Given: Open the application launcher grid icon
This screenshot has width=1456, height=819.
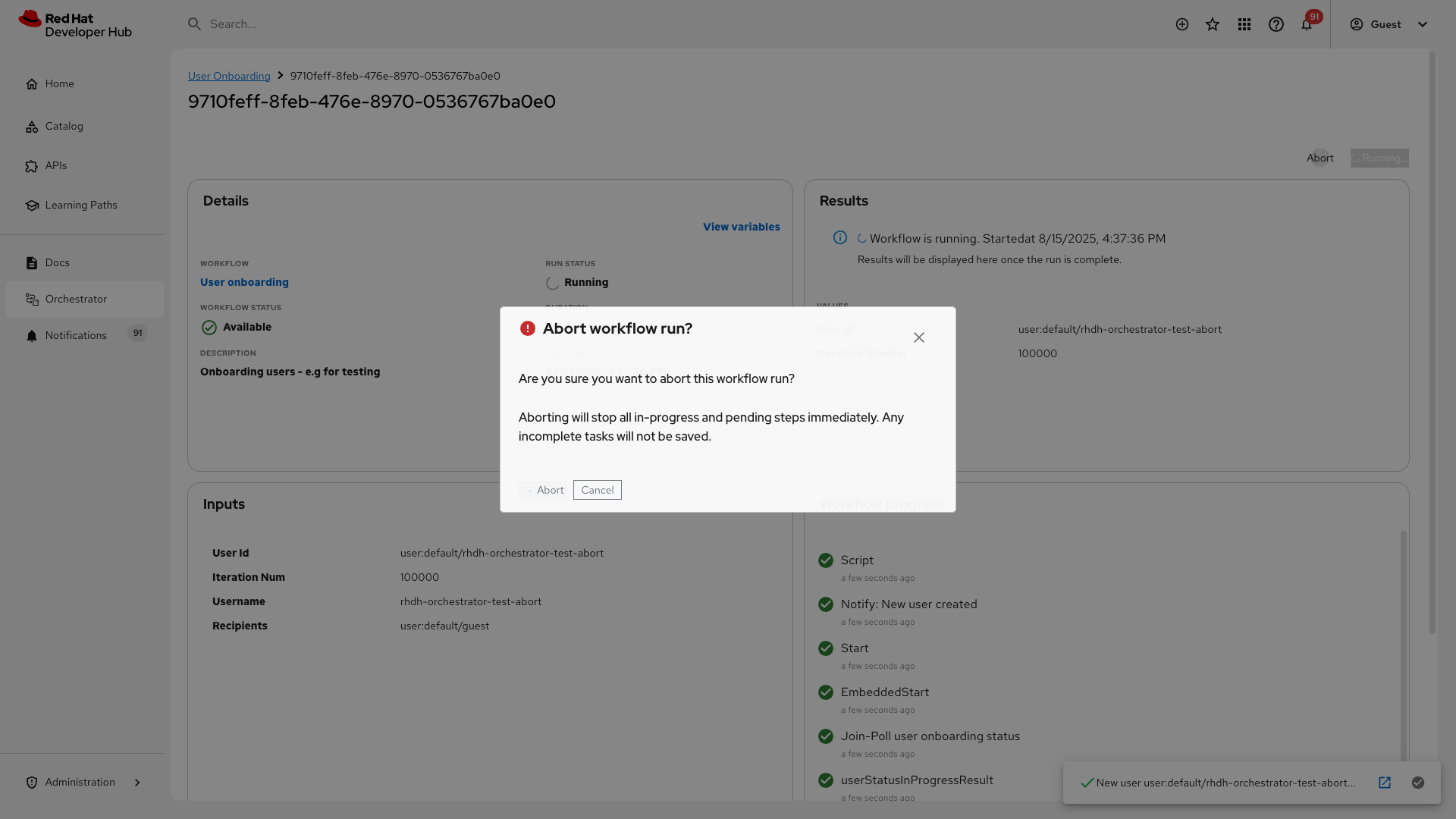Looking at the screenshot, I should click(1244, 24).
